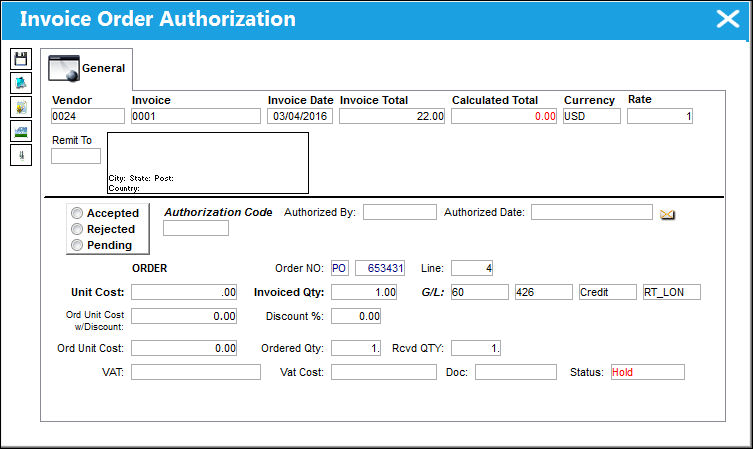Image resolution: width=753 pixels, height=449 pixels.
Task: Click the Invoice field showing 0001
Action: [x=196, y=116]
